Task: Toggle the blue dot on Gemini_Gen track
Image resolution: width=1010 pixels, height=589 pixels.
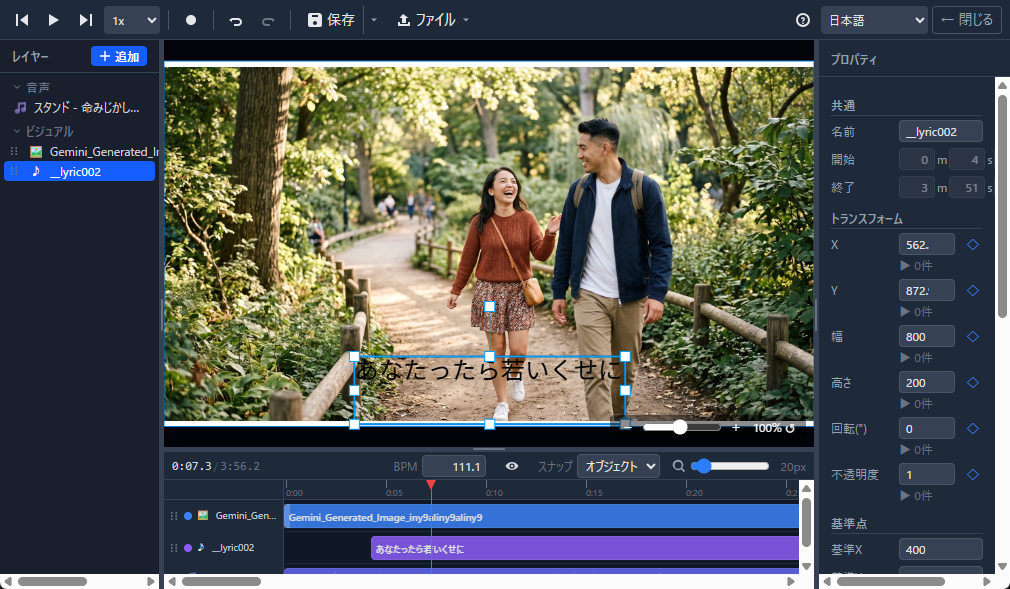Action: (188, 516)
